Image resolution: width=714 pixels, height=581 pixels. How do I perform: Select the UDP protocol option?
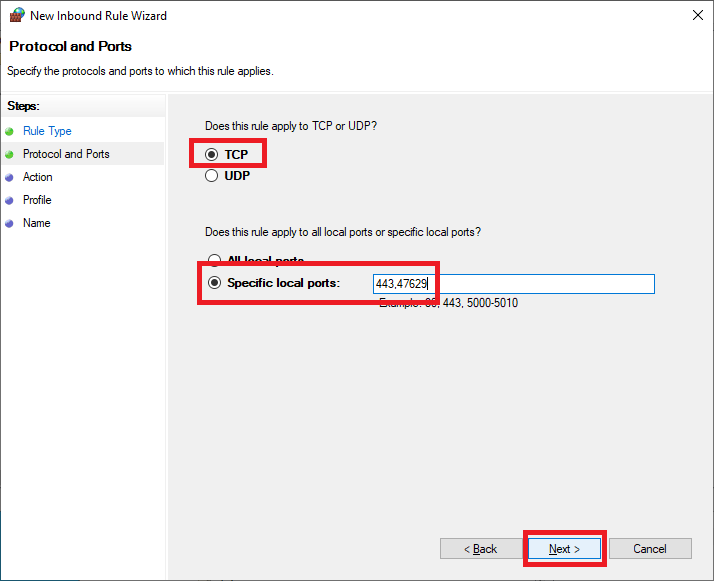212,176
